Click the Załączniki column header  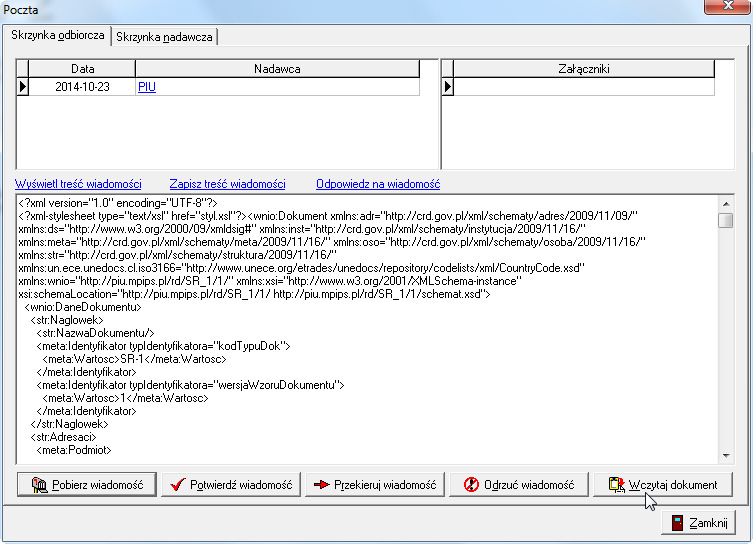[x=583, y=69]
